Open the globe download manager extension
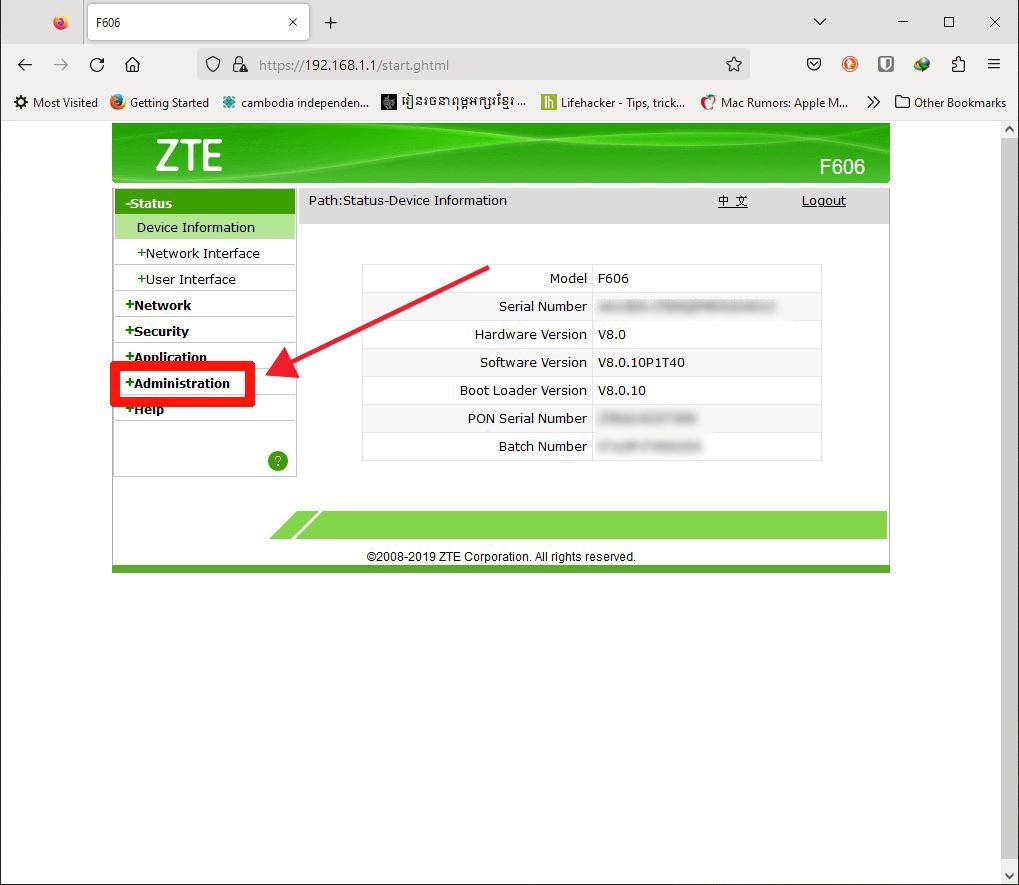Viewport: 1019px width, 885px height. [x=922, y=64]
